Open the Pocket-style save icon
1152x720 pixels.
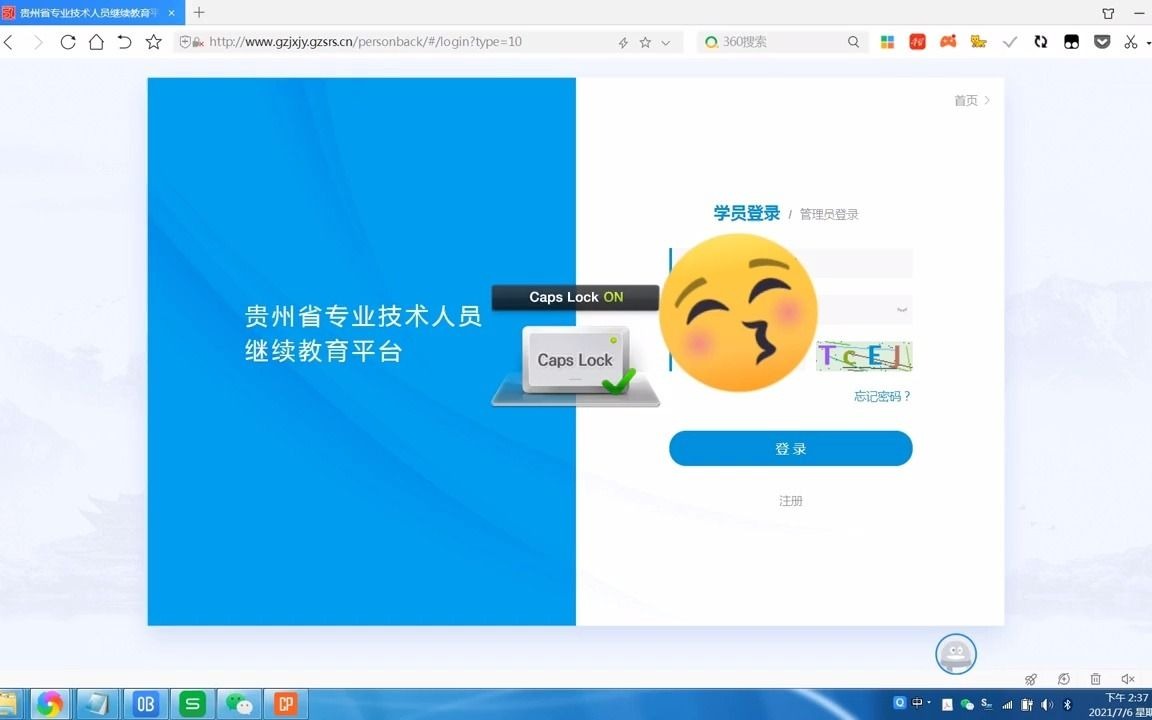[1102, 41]
